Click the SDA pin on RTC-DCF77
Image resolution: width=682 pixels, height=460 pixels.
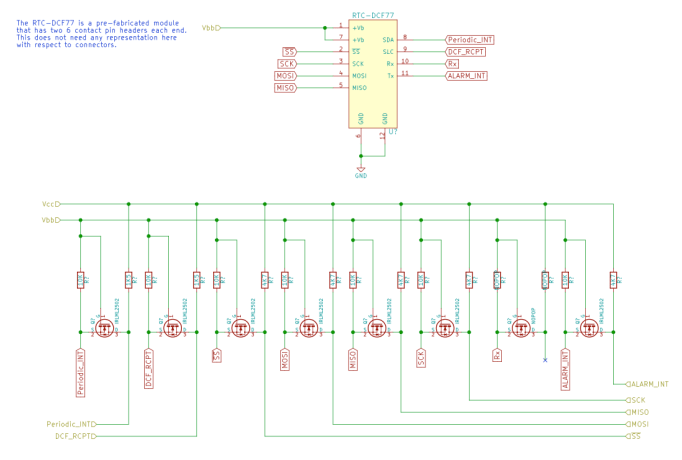coord(388,40)
